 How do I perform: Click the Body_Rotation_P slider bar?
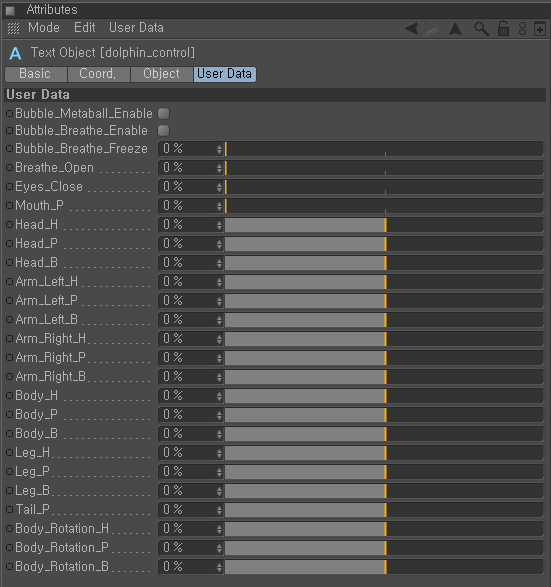384,548
